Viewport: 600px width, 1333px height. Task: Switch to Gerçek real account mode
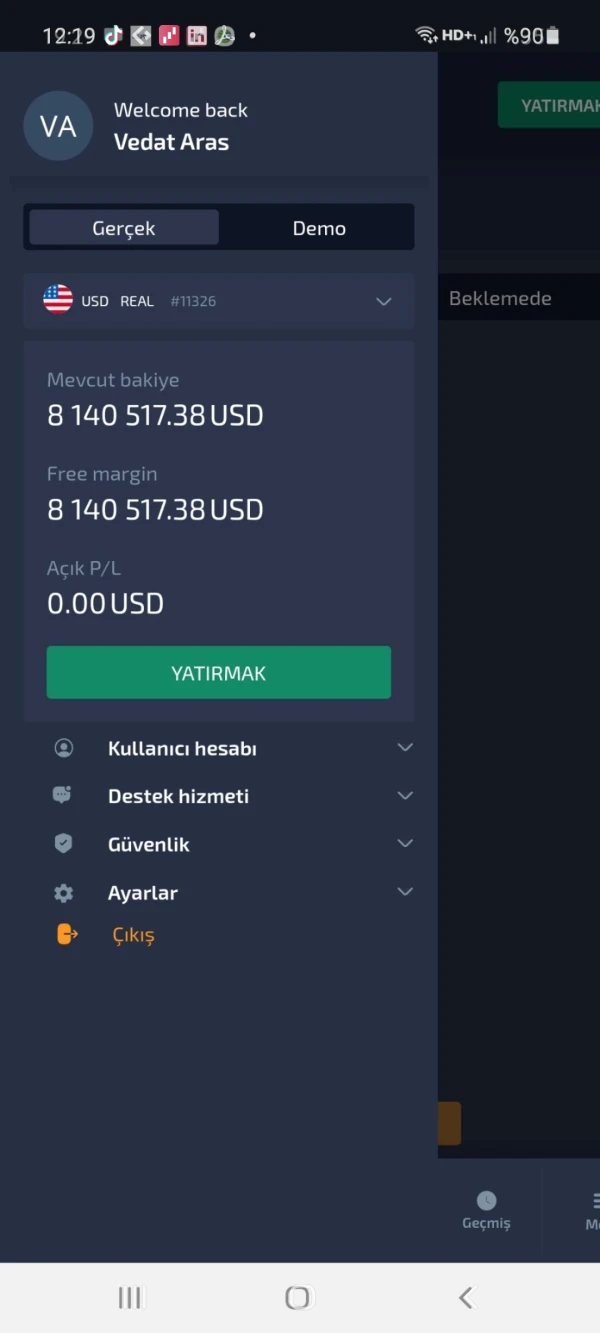pos(124,228)
